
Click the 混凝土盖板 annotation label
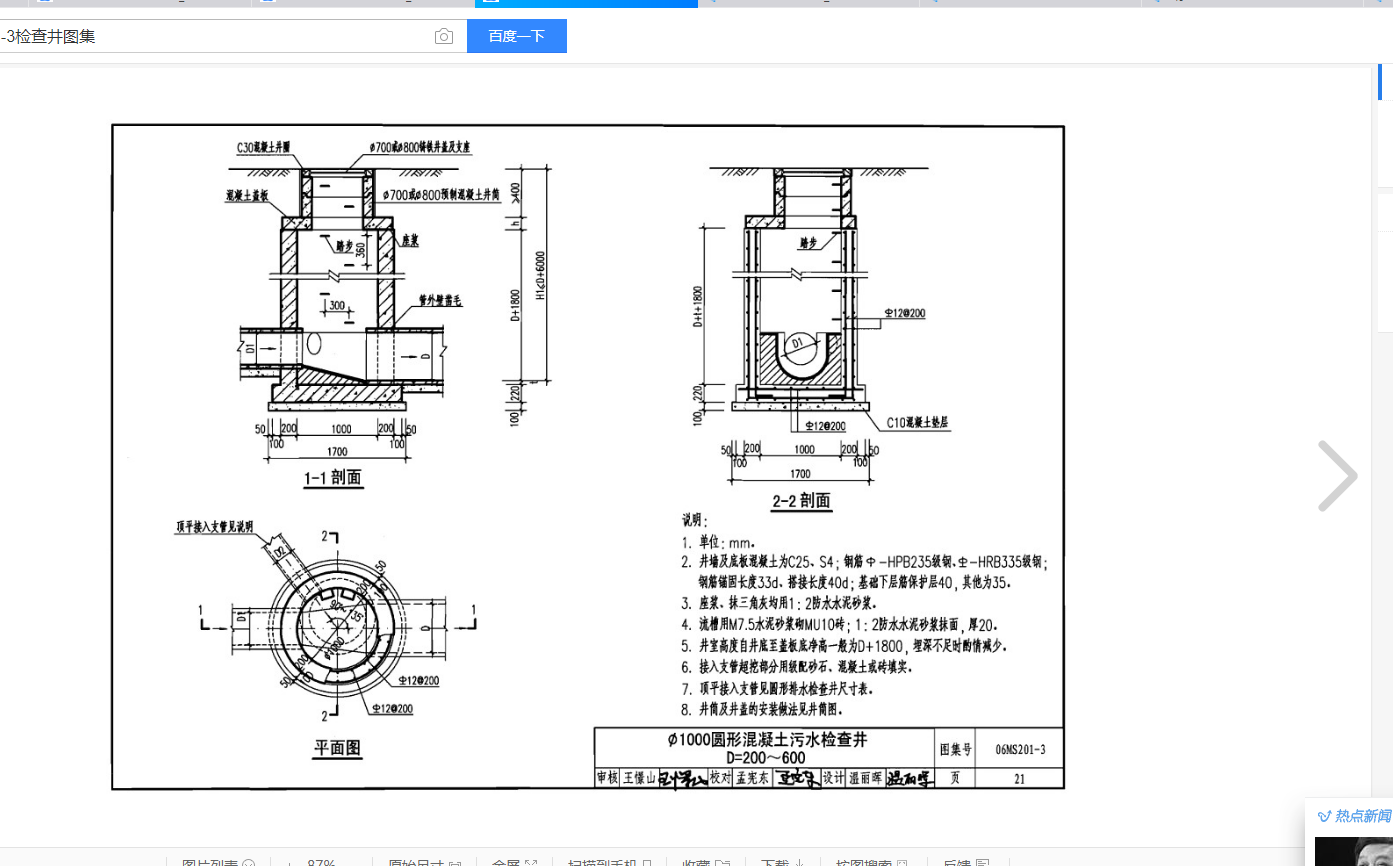click(246, 196)
